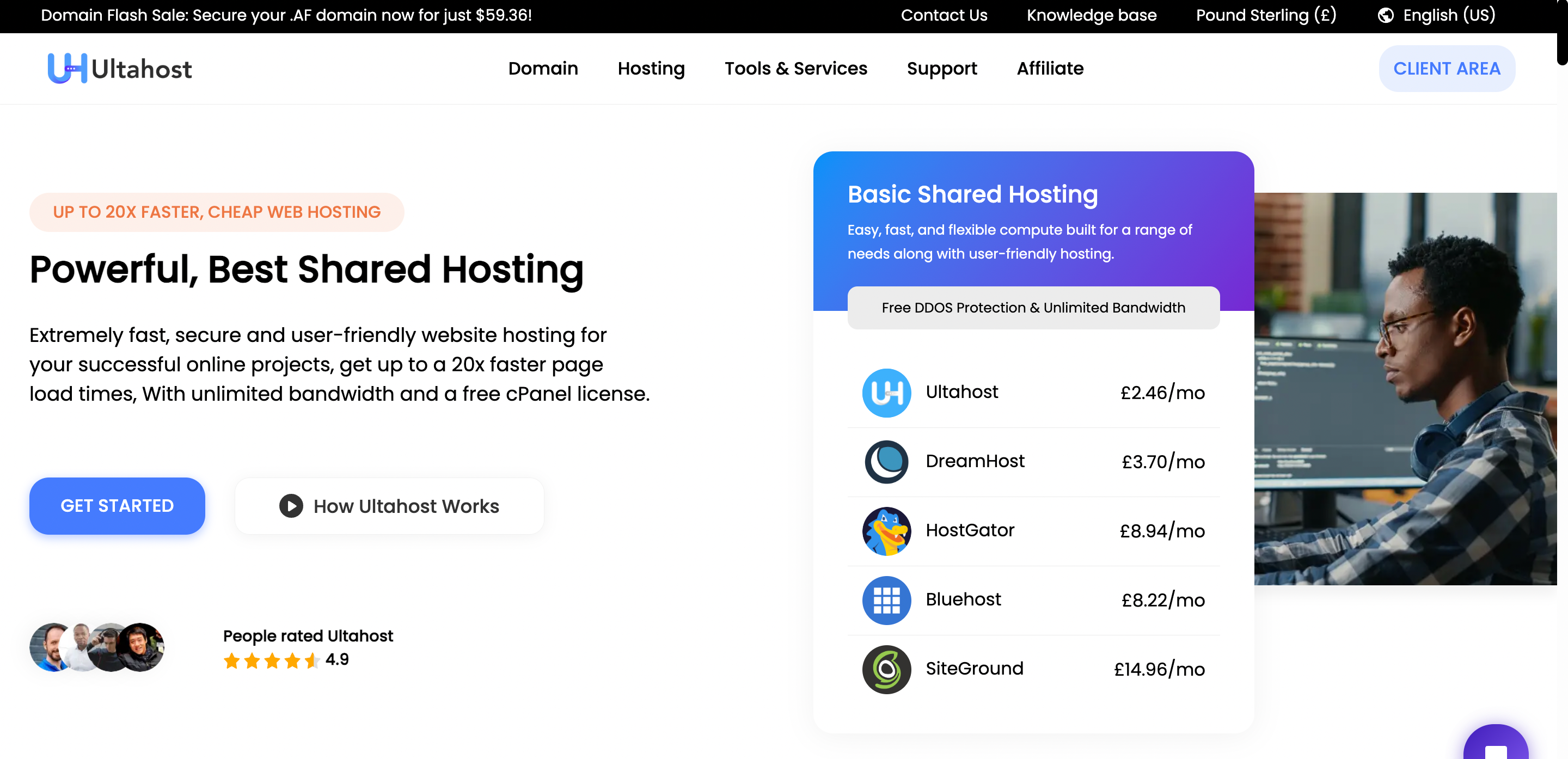Image resolution: width=1568 pixels, height=759 pixels.
Task: Expand the Hosting navigation menu
Action: [x=651, y=68]
